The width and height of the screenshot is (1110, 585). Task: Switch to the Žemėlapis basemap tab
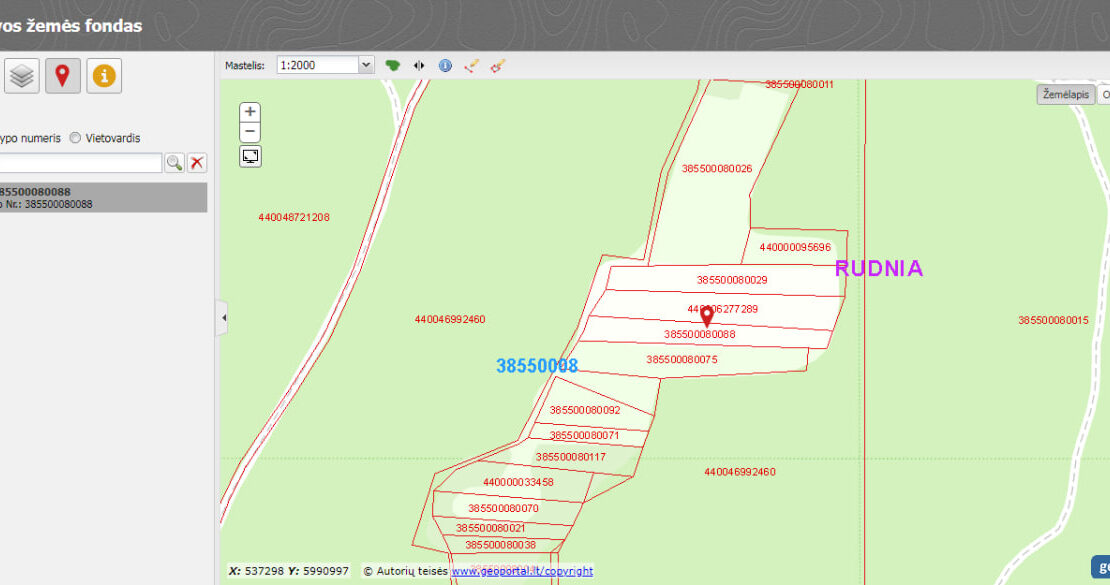tap(1065, 94)
